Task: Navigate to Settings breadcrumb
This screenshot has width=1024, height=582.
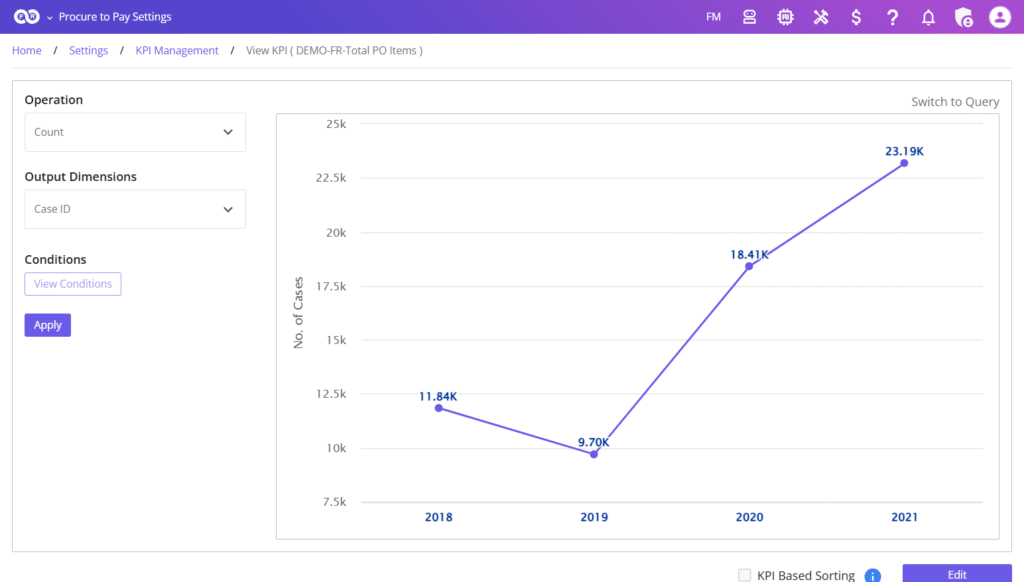Action: pos(88,51)
